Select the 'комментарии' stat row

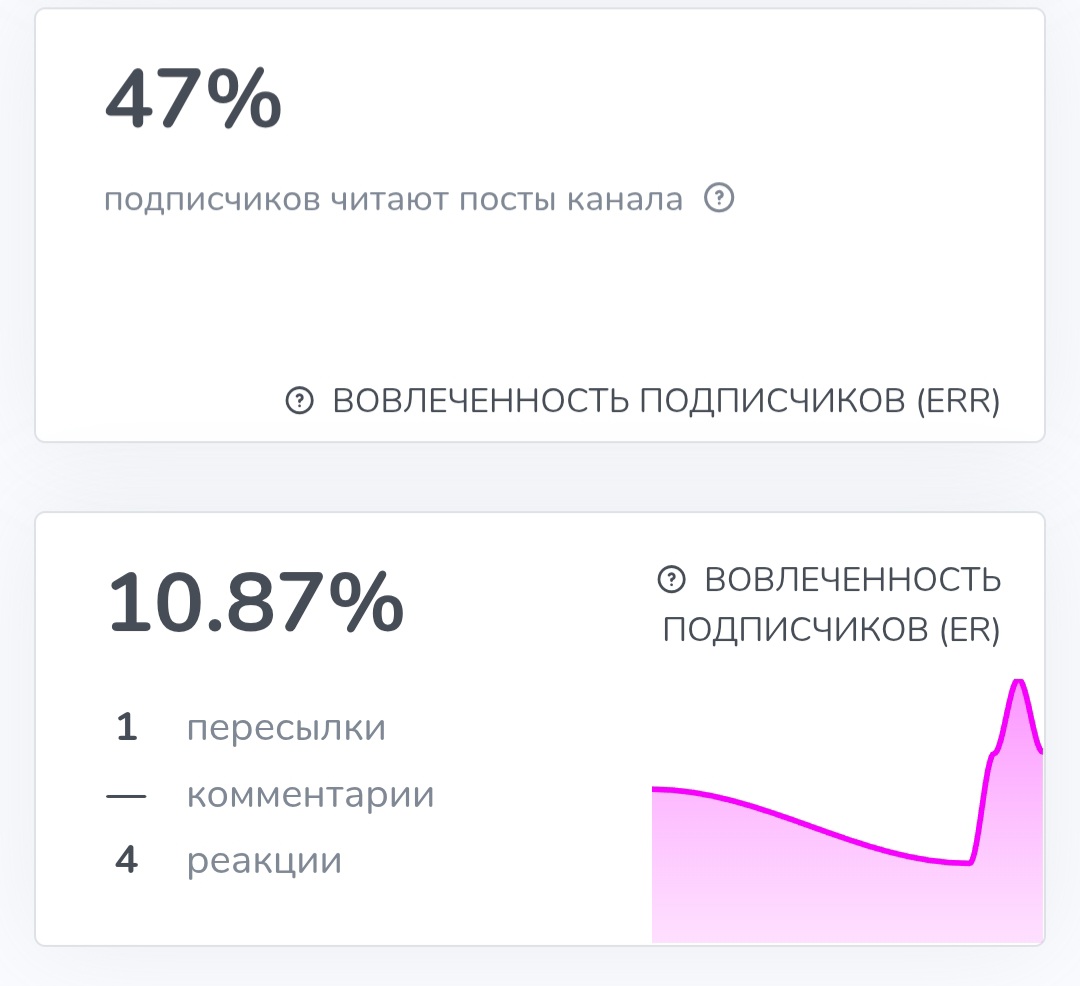click(310, 793)
